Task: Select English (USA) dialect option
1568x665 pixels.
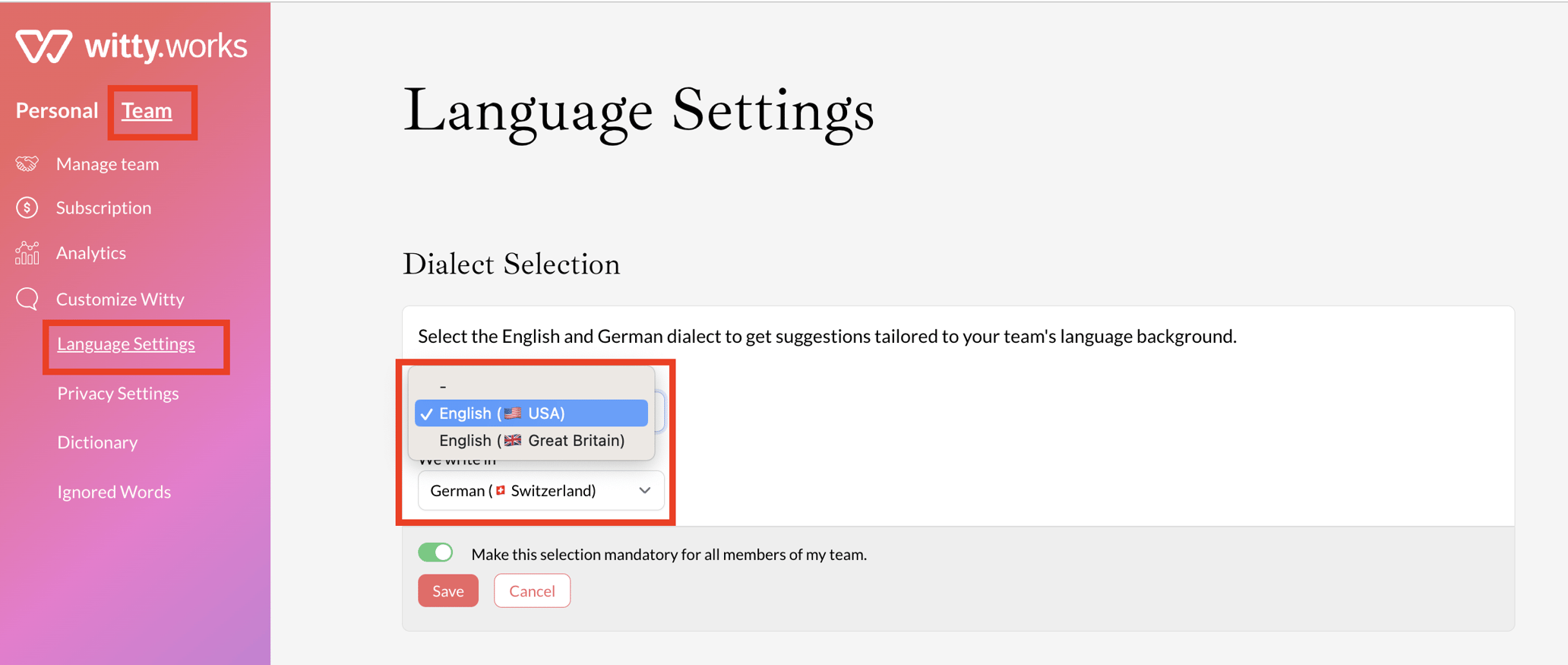Action: pos(531,413)
